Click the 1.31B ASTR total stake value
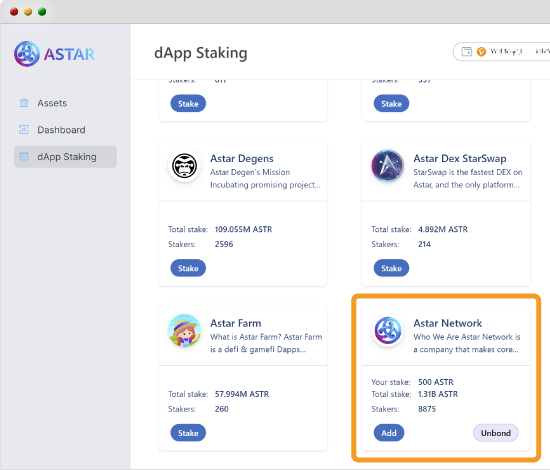The width and height of the screenshot is (550, 470). [438, 394]
